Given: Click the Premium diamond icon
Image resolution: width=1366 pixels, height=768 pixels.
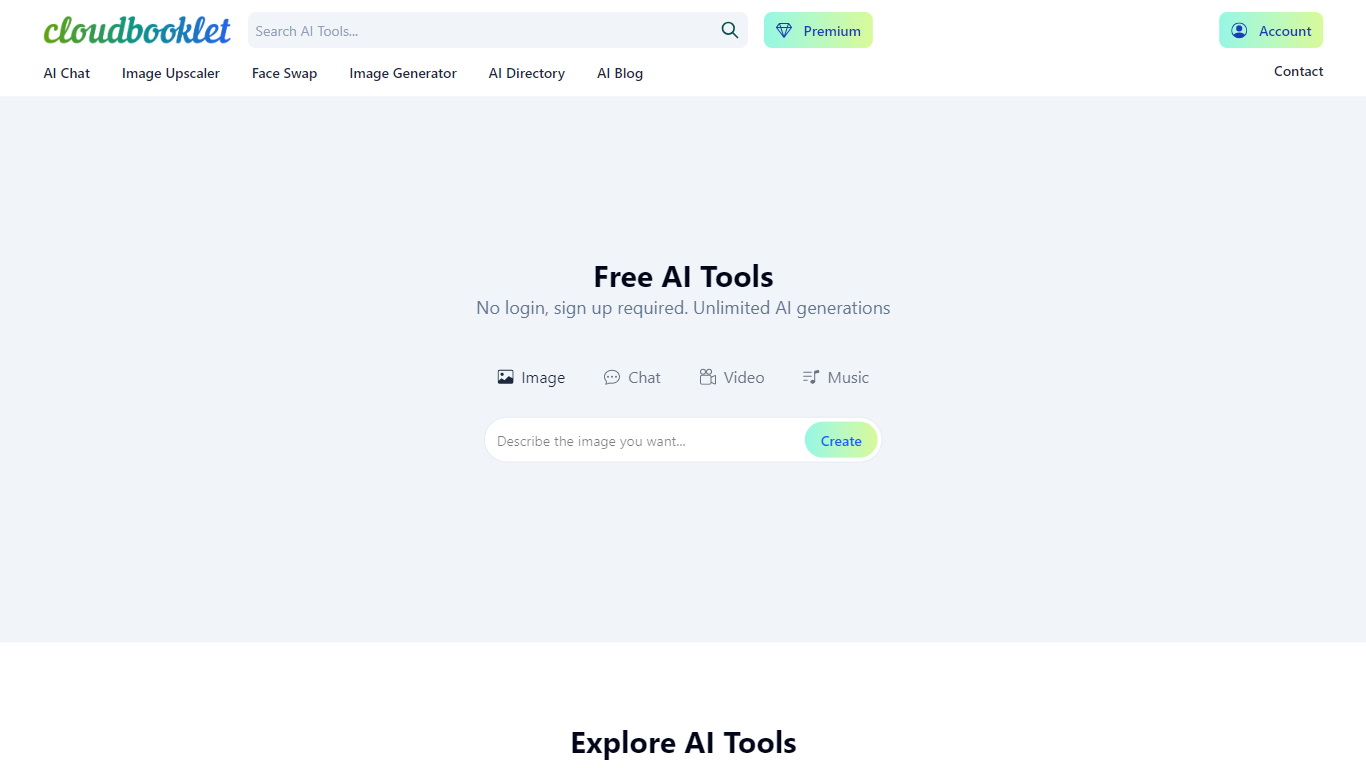Looking at the screenshot, I should [784, 31].
